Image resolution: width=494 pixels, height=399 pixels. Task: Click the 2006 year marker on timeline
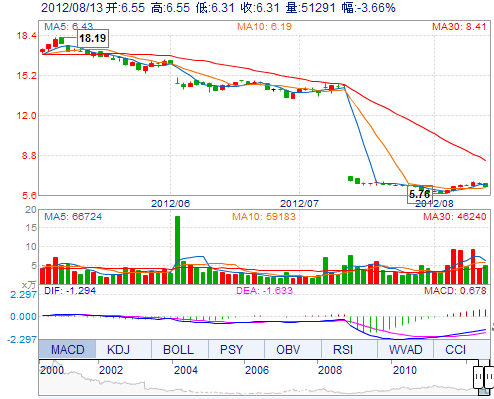click(x=257, y=370)
